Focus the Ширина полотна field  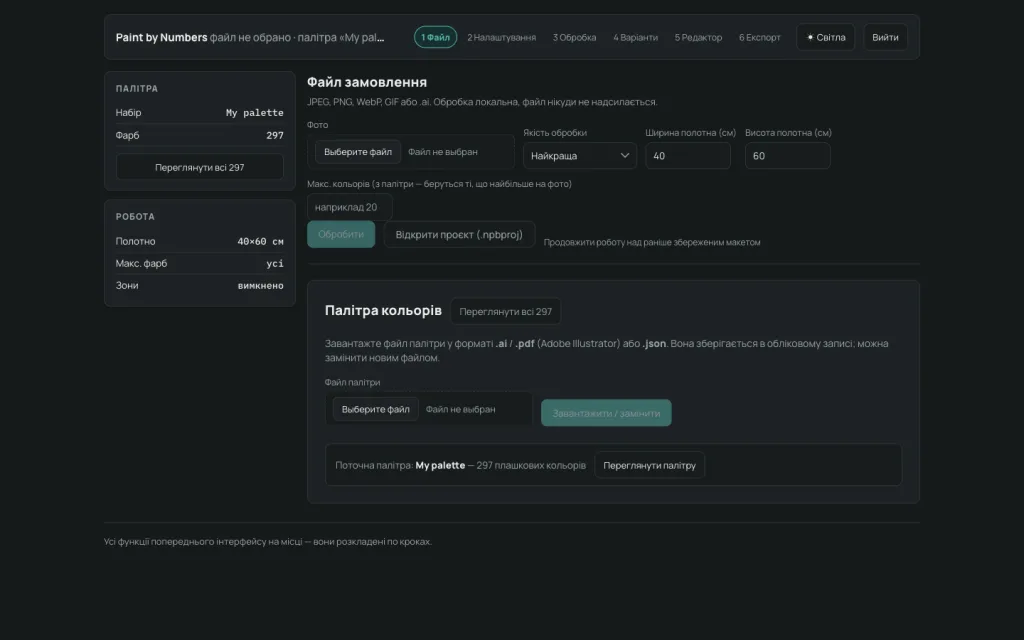688,156
